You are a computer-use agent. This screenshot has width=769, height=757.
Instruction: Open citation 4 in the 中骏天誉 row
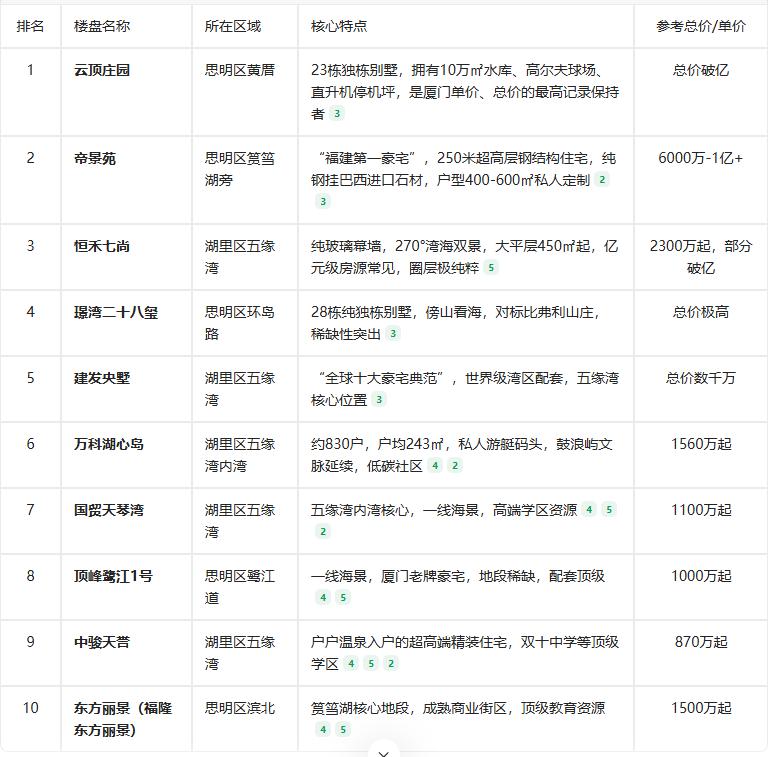(x=351, y=664)
